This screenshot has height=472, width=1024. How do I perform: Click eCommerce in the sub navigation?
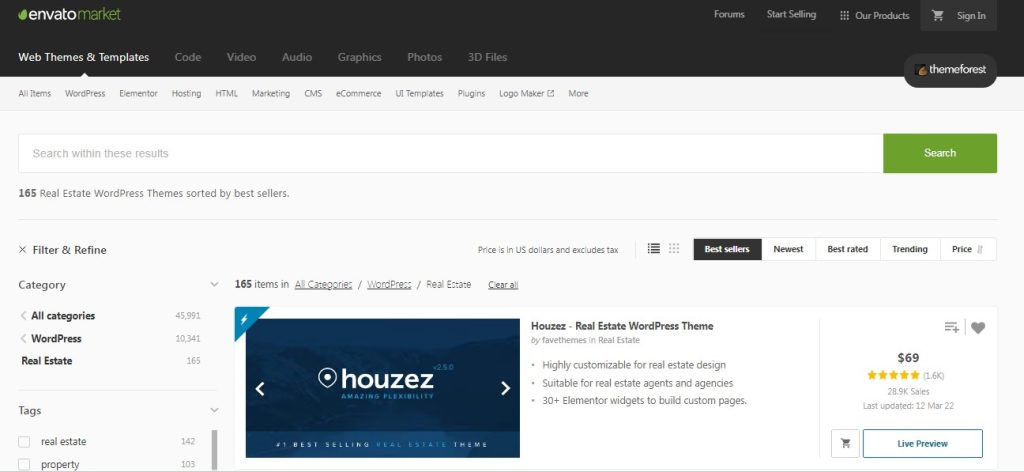(359, 93)
